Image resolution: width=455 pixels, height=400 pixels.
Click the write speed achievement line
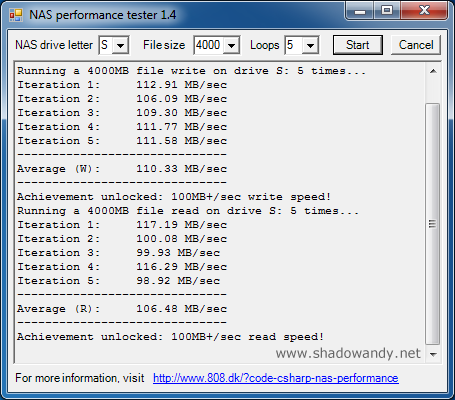[x=174, y=197]
